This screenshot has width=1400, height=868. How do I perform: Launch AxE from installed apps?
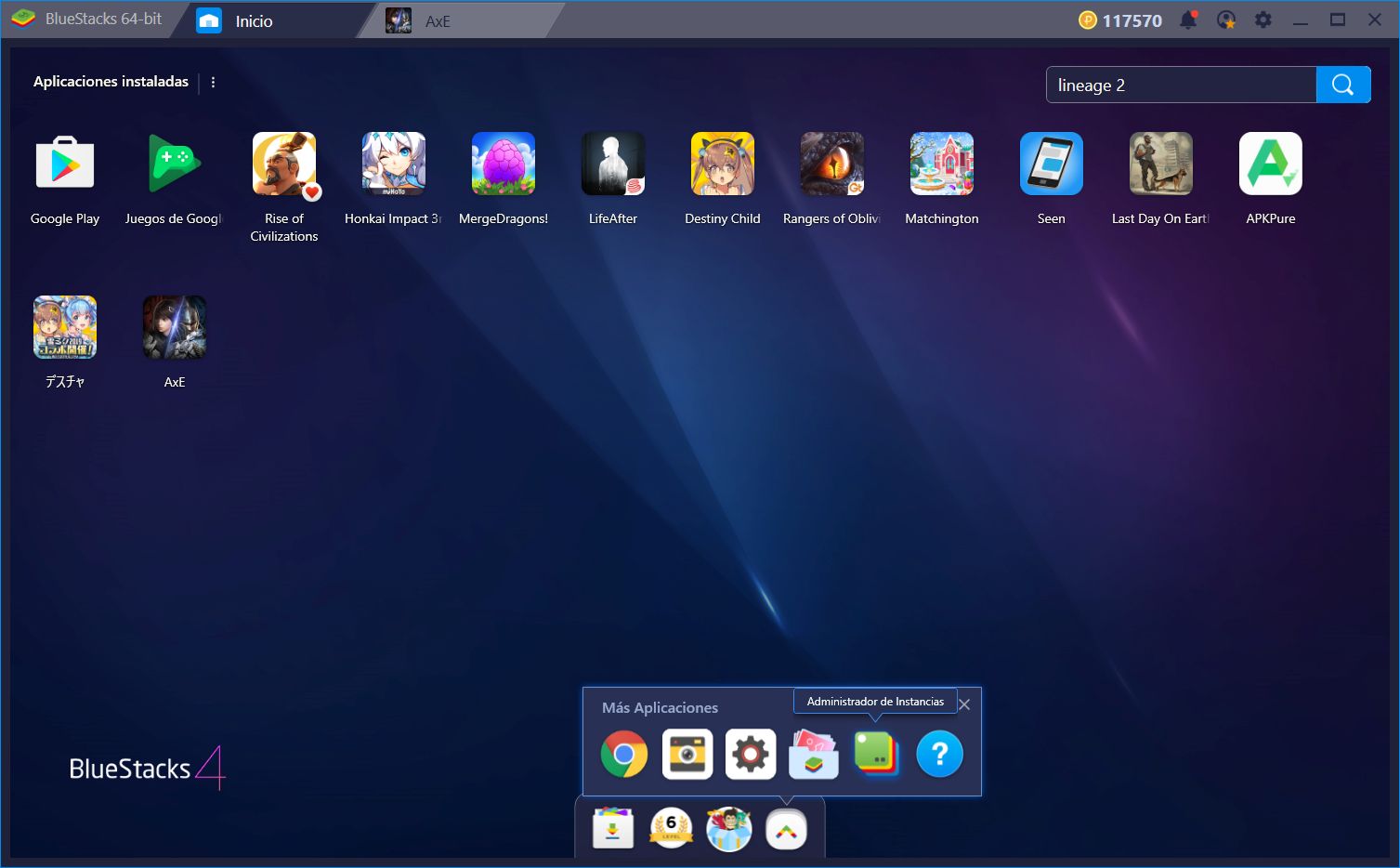[x=175, y=327]
